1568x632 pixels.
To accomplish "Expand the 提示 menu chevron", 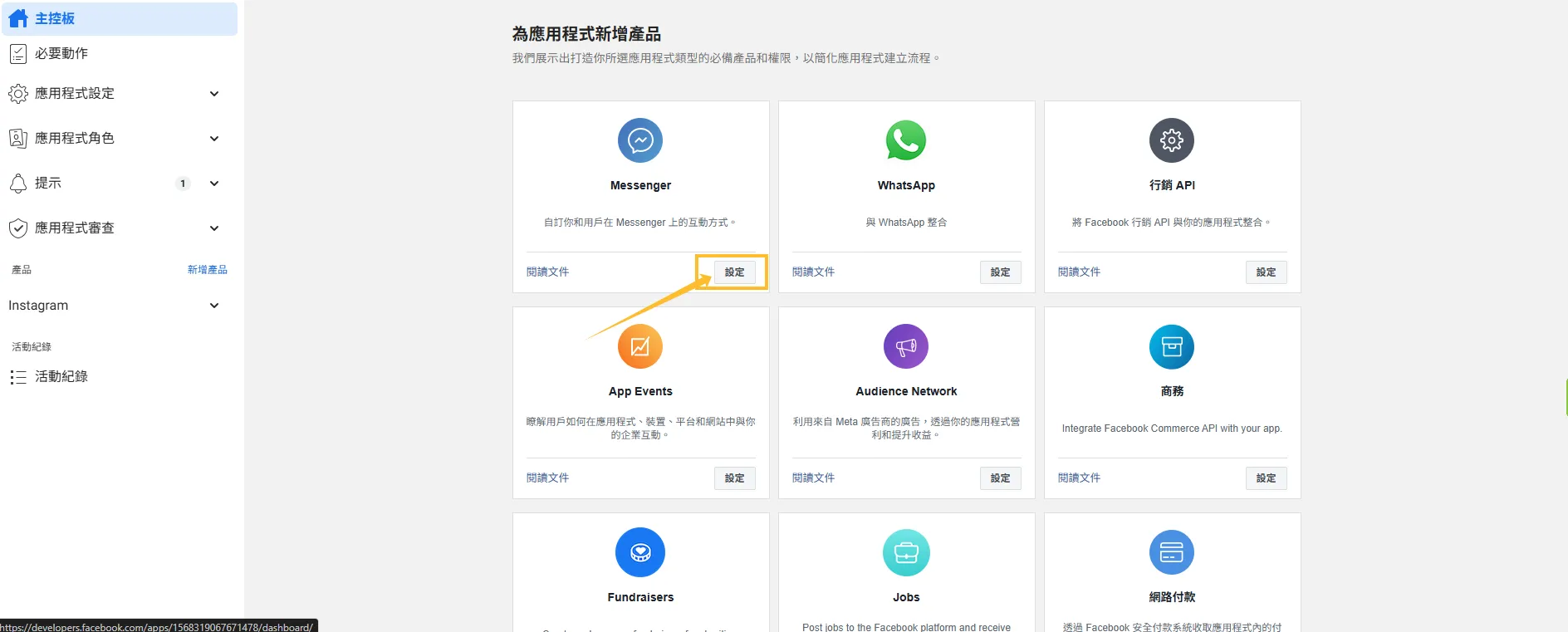I will pos(214,184).
